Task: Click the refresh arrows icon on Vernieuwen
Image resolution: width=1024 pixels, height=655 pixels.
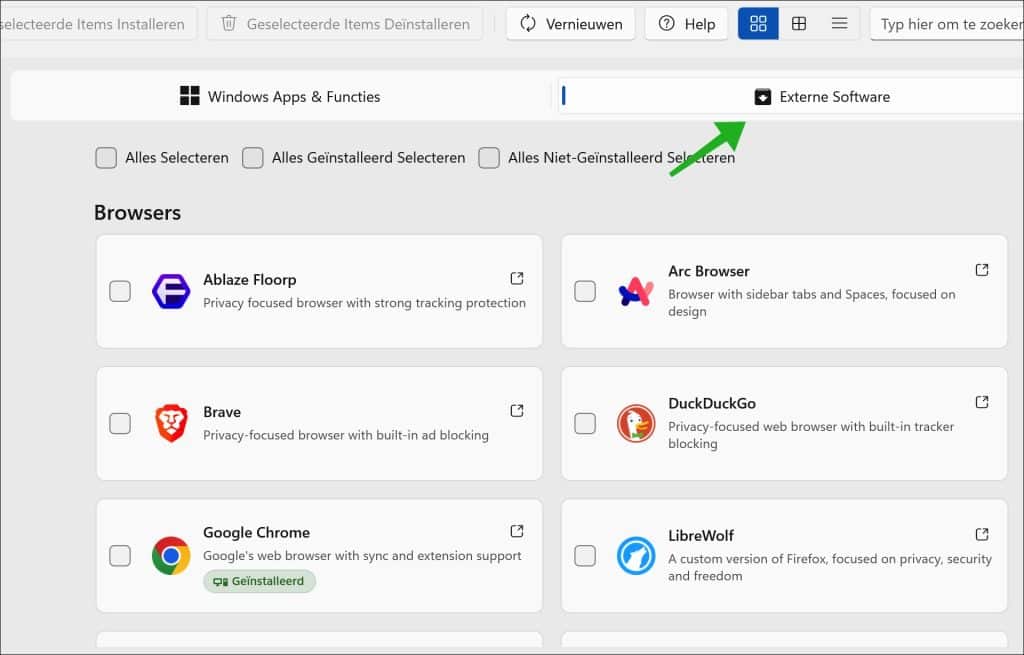Action: [x=528, y=24]
